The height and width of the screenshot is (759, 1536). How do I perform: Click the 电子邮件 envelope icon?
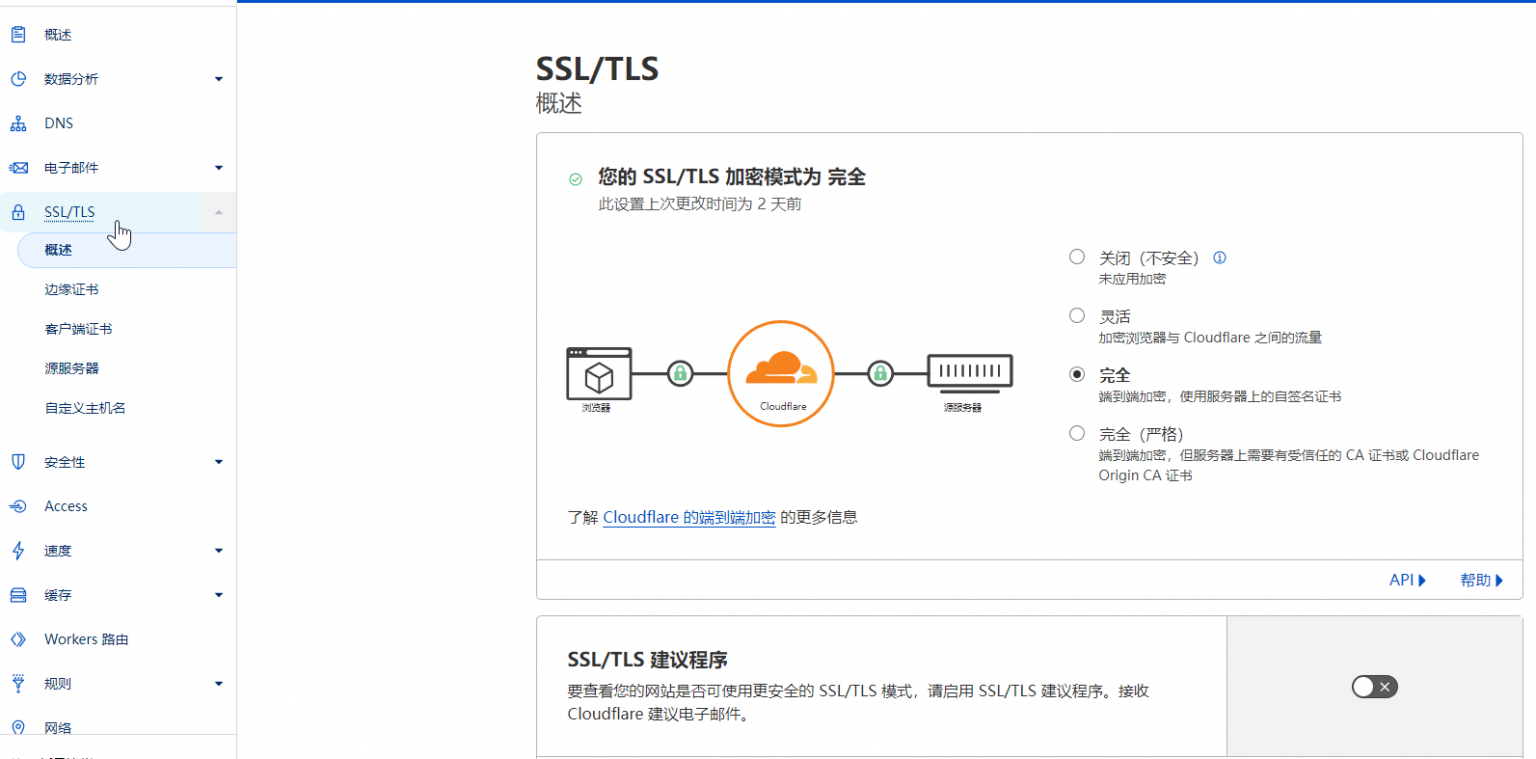pos(18,168)
